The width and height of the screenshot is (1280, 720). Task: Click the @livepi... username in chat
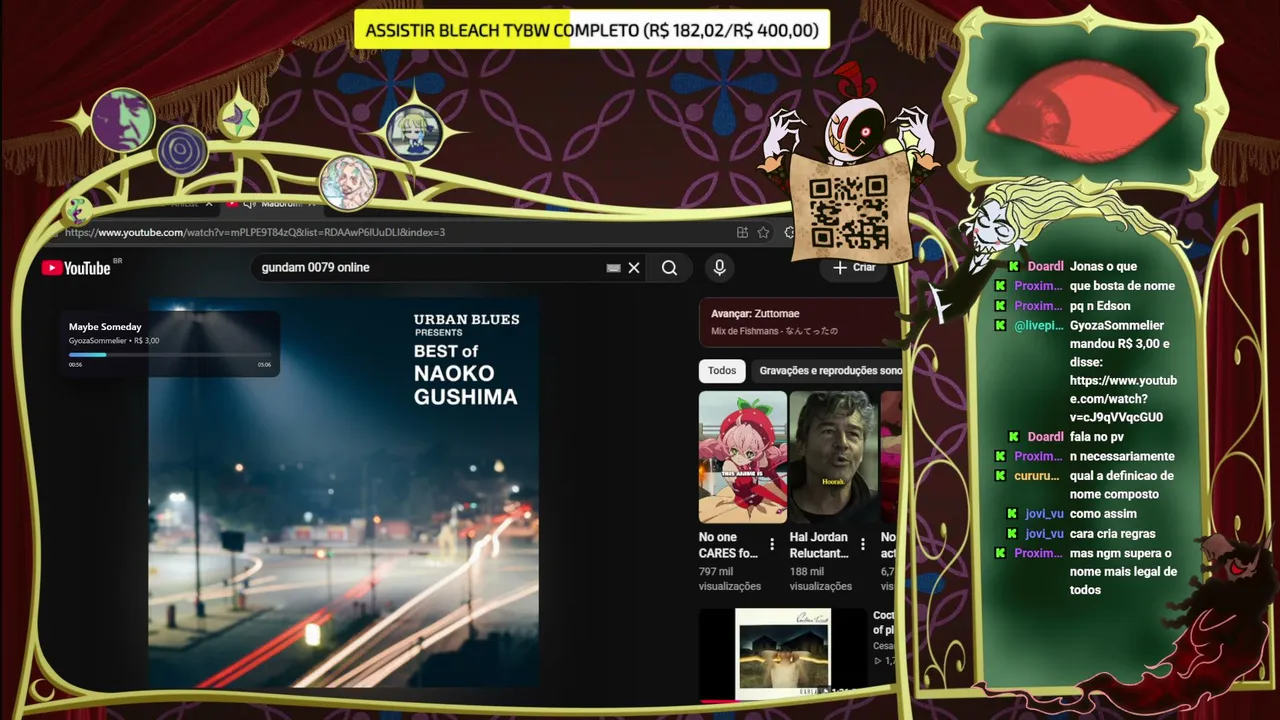(1038, 325)
